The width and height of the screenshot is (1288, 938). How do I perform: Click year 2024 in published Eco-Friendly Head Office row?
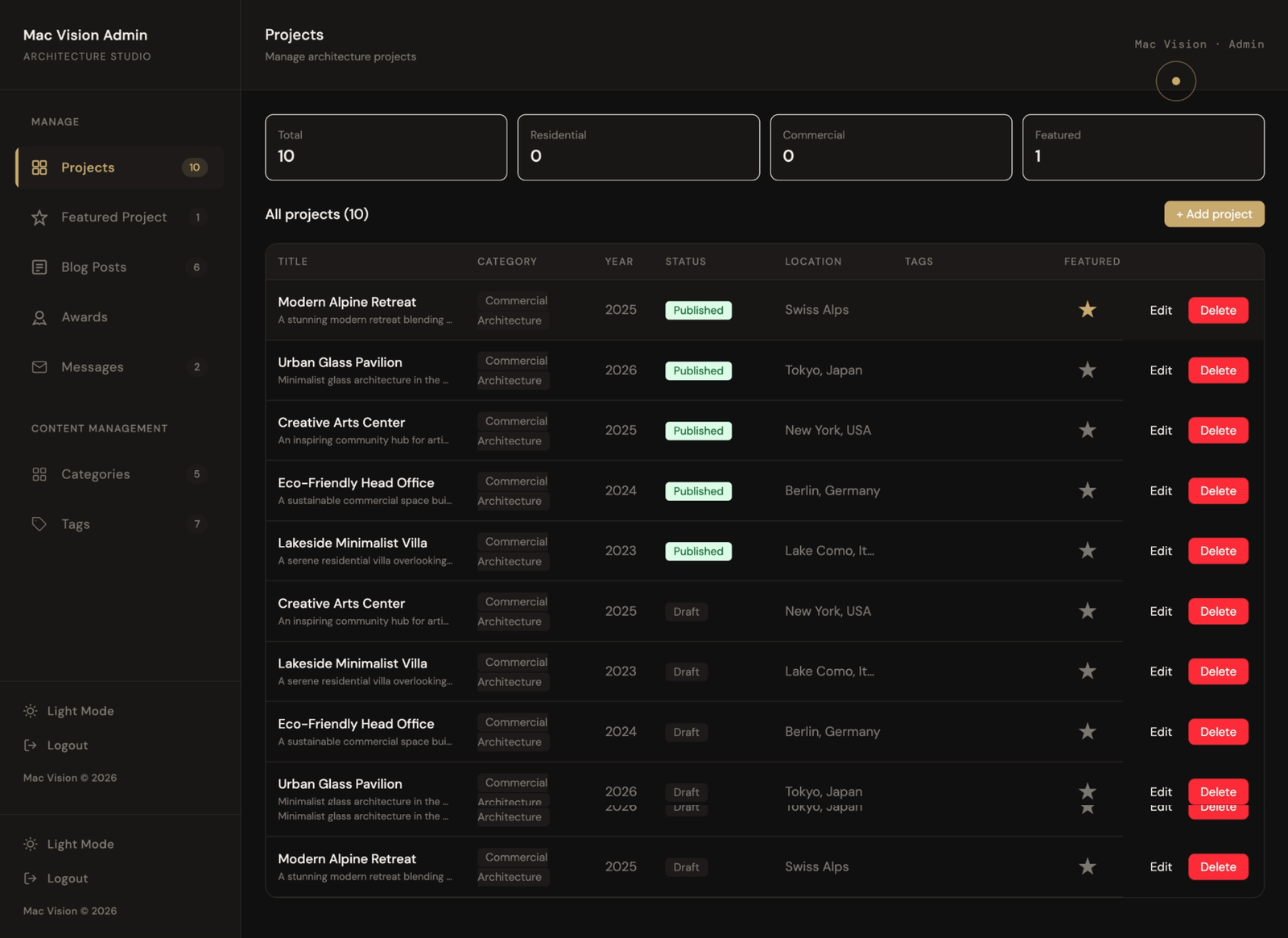(x=621, y=490)
